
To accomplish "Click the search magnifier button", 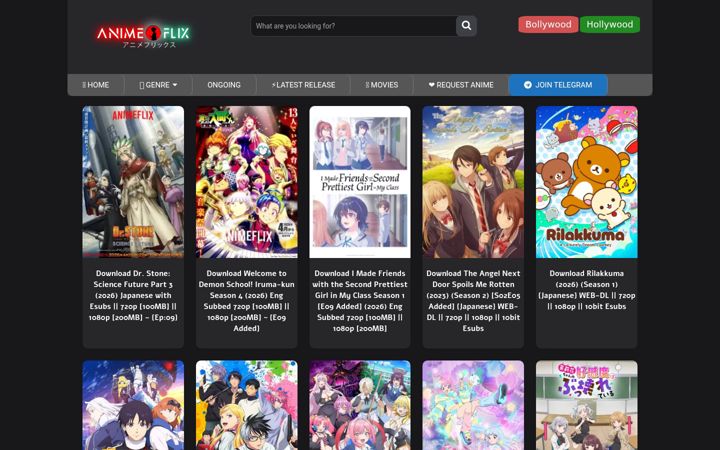I will pos(466,26).
